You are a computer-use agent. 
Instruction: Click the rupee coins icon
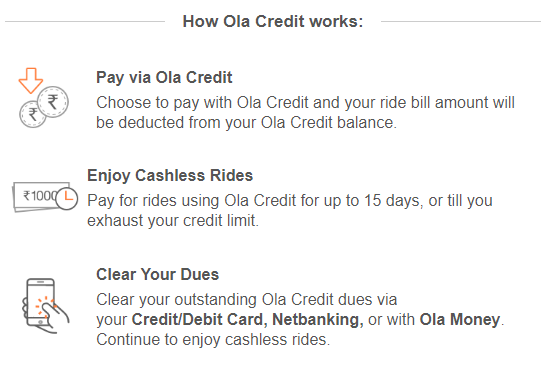coord(44,107)
